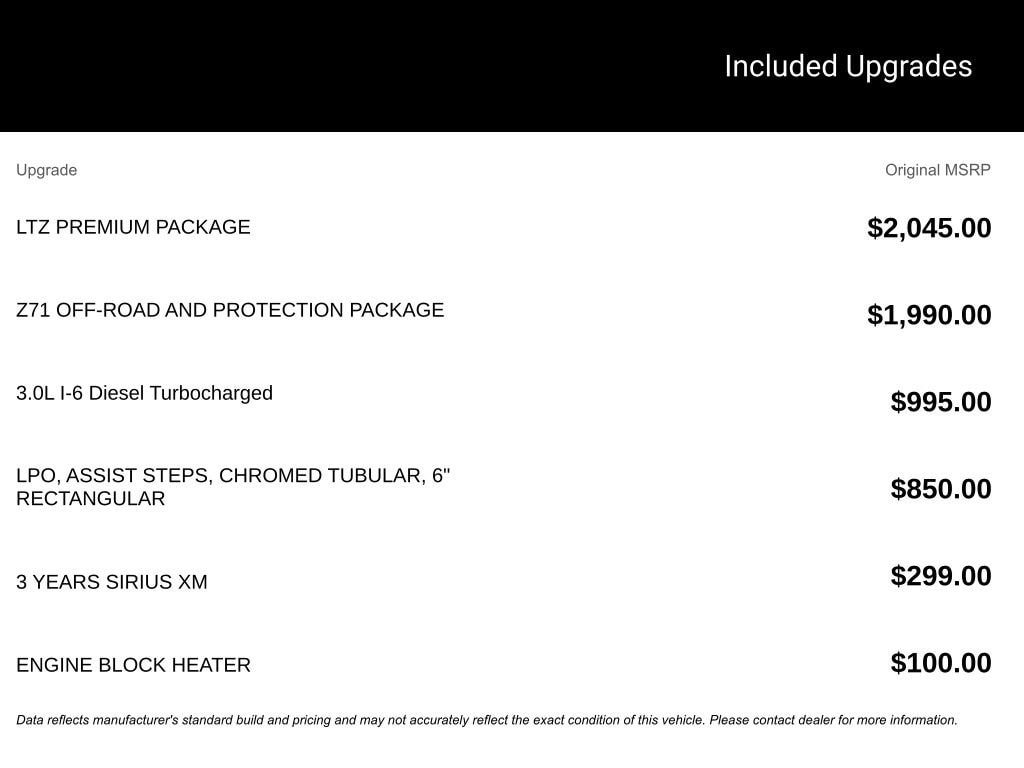Select the ENGINE BLOCK HEATER entry

[133, 665]
